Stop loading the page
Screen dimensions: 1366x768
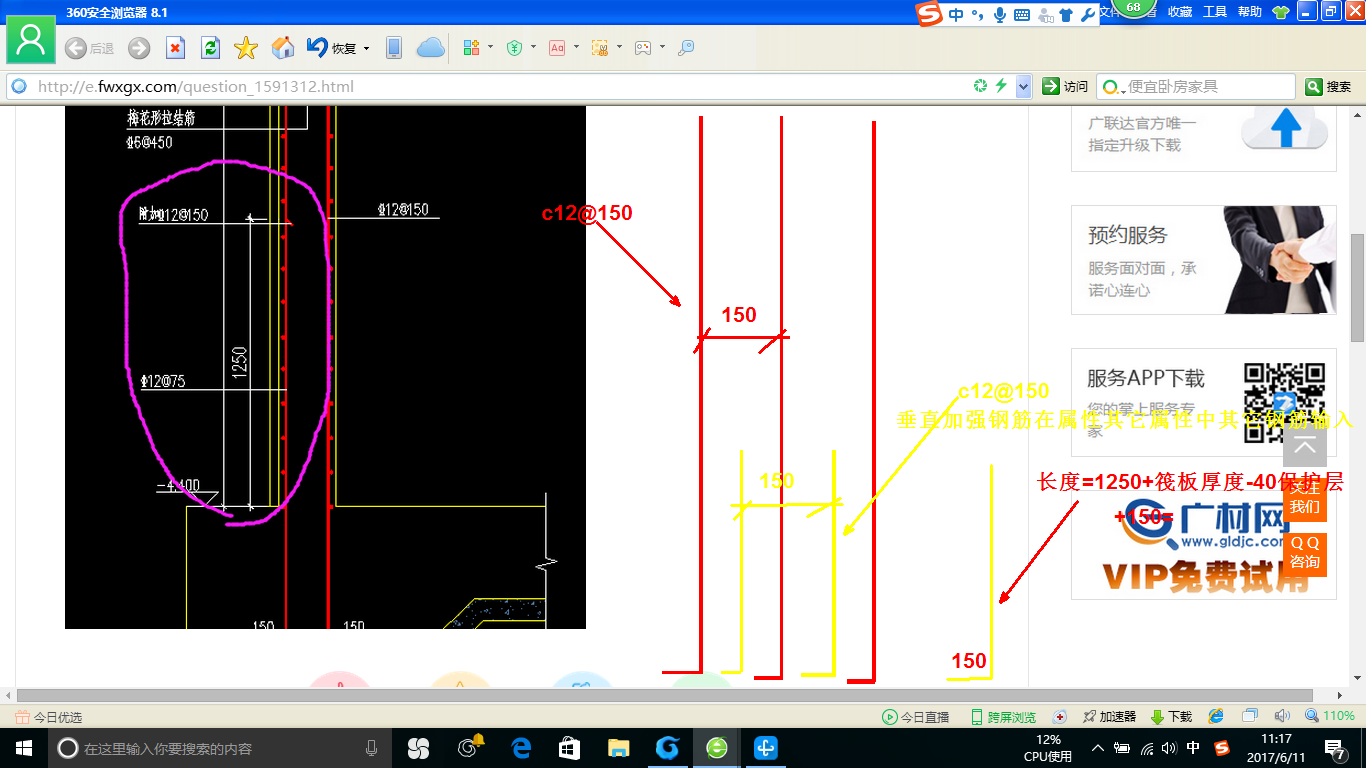pyautogui.click(x=175, y=48)
